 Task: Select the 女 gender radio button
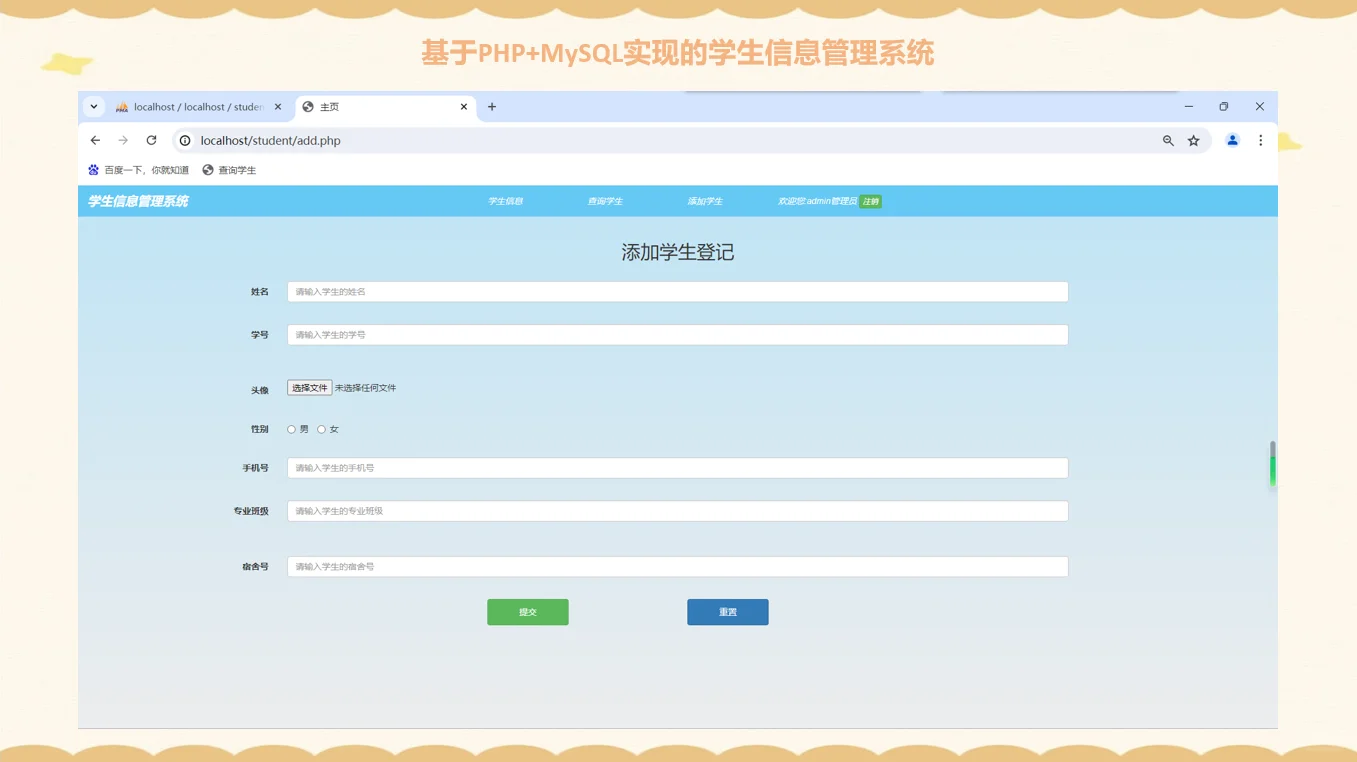pos(322,429)
